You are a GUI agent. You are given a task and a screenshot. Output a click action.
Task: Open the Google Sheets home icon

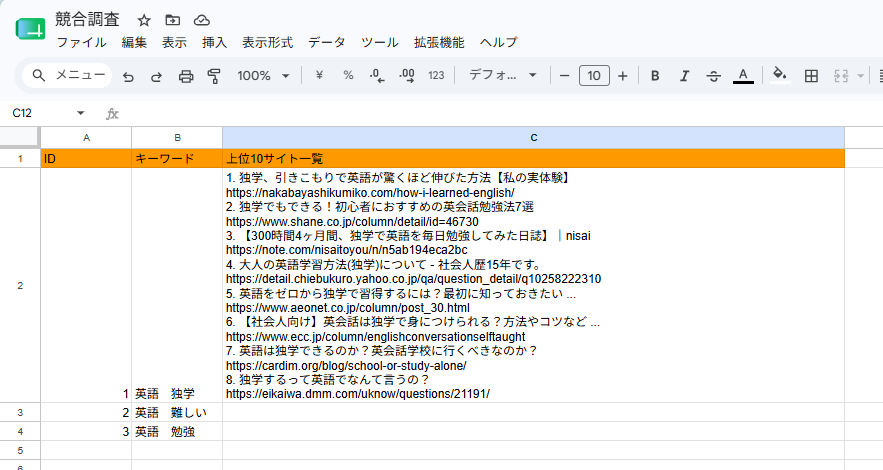click(30, 29)
